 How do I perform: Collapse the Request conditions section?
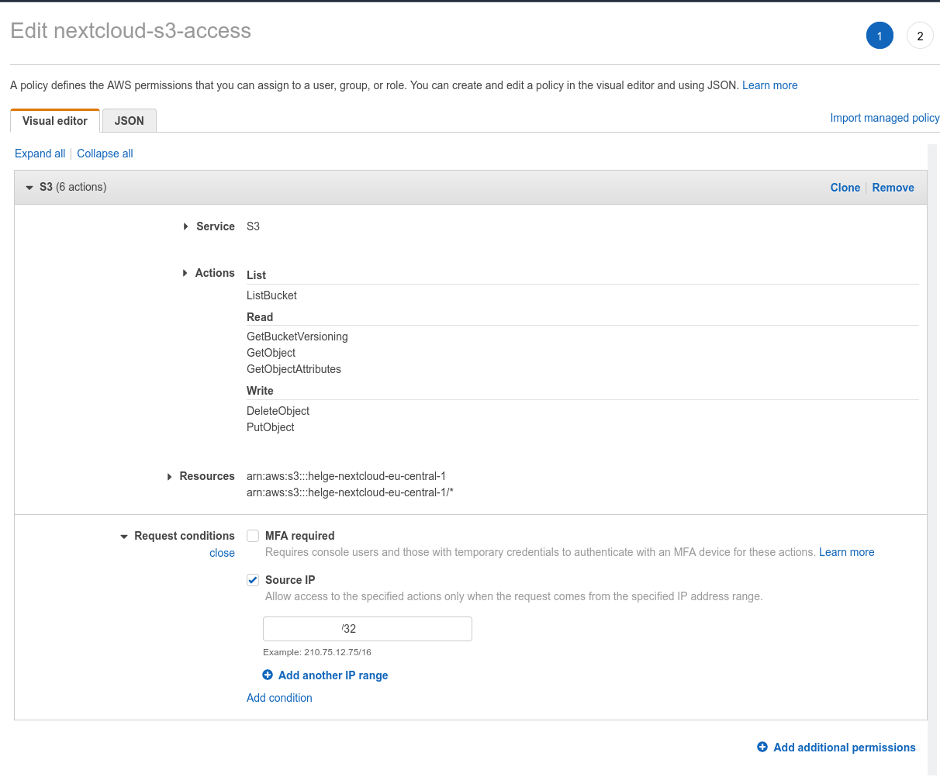(124, 535)
